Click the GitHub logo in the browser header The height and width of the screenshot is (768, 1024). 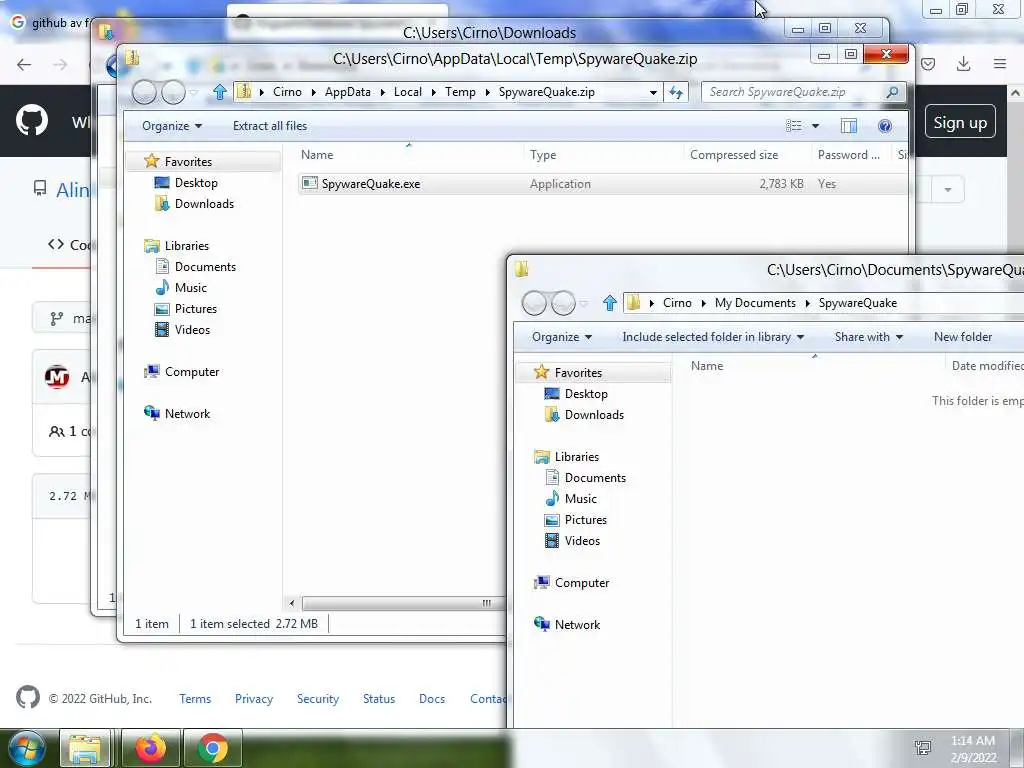click(32, 121)
